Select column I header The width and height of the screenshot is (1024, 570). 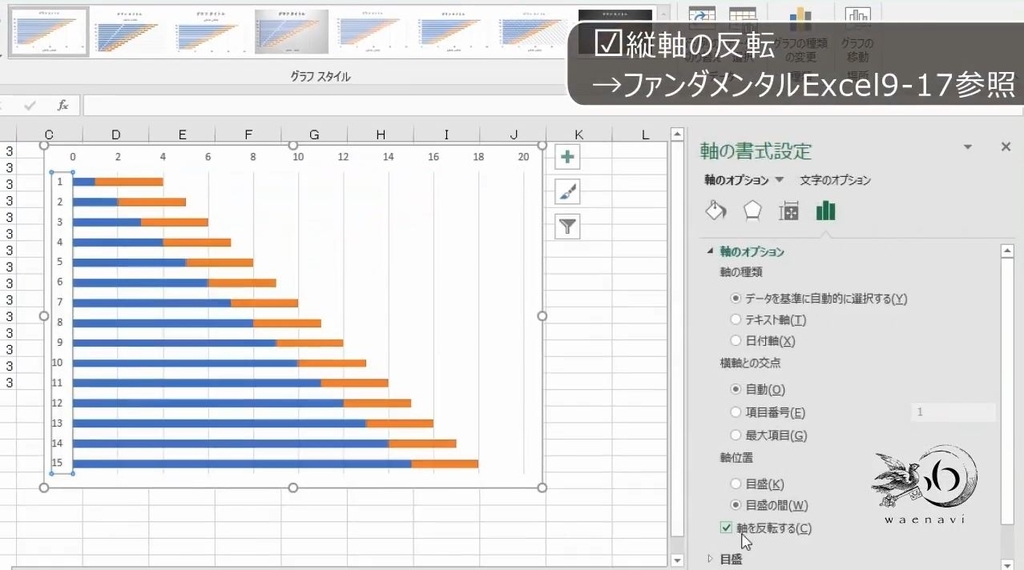(x=447, y=135)
